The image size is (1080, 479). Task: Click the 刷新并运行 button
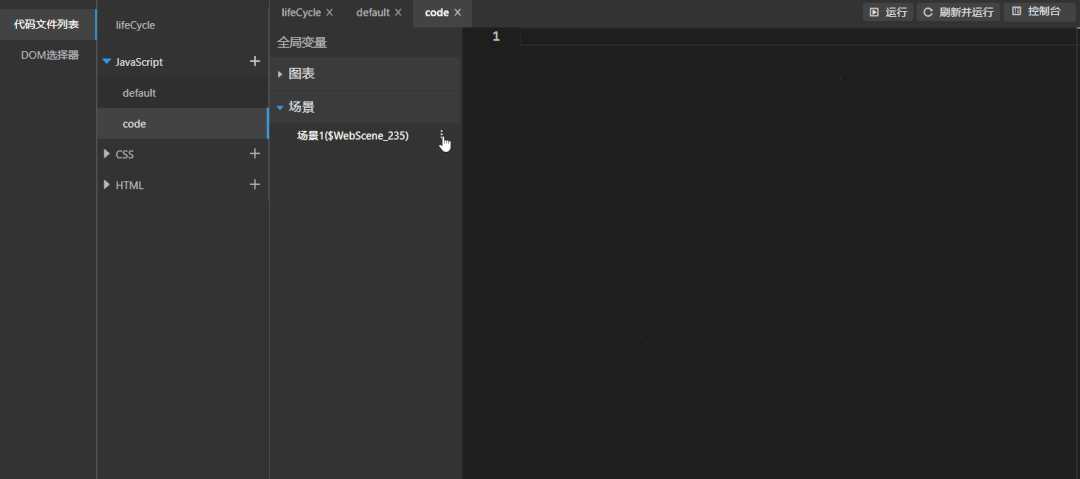point(958,12)
